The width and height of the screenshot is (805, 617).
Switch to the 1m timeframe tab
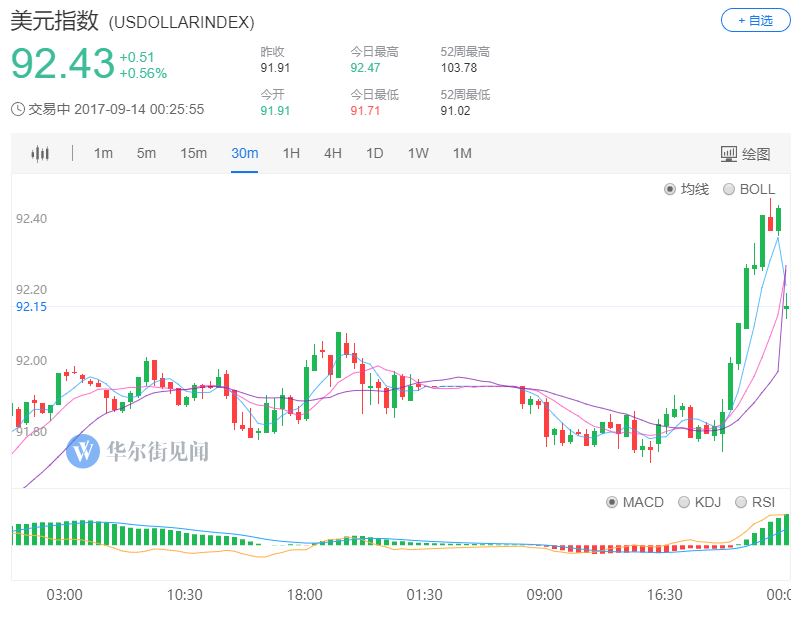tap(103, 153)
